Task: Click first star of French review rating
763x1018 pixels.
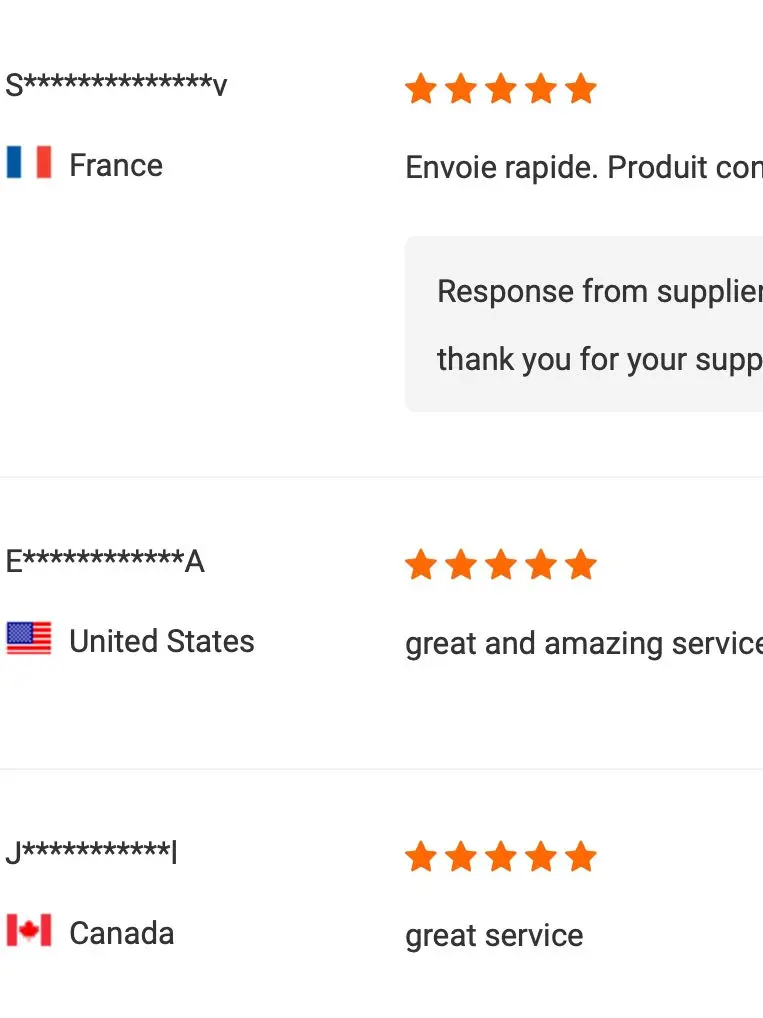Action: pos(421,89)
